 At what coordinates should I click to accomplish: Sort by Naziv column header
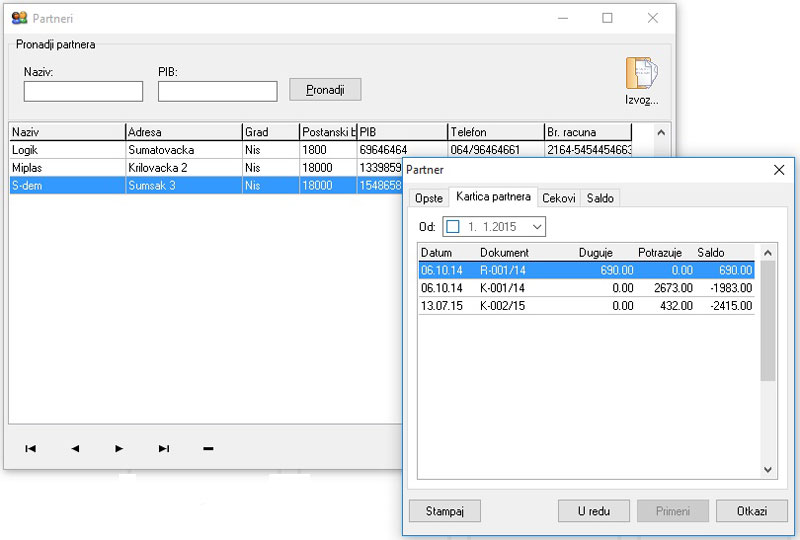pyautogui.click(x=67, y=132)
